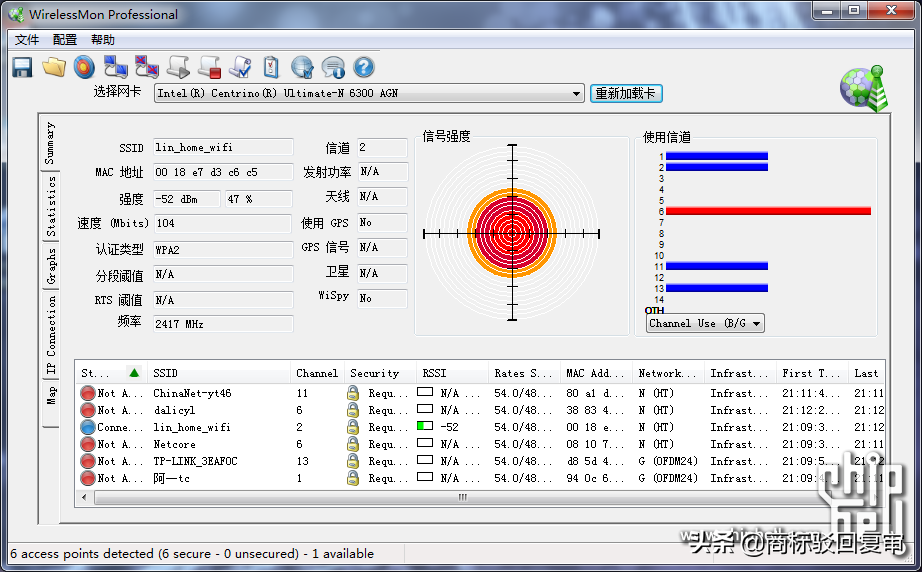Click the start logging scroll icon
The height and width of the screenshot is (572, 922).
[178, 67]
